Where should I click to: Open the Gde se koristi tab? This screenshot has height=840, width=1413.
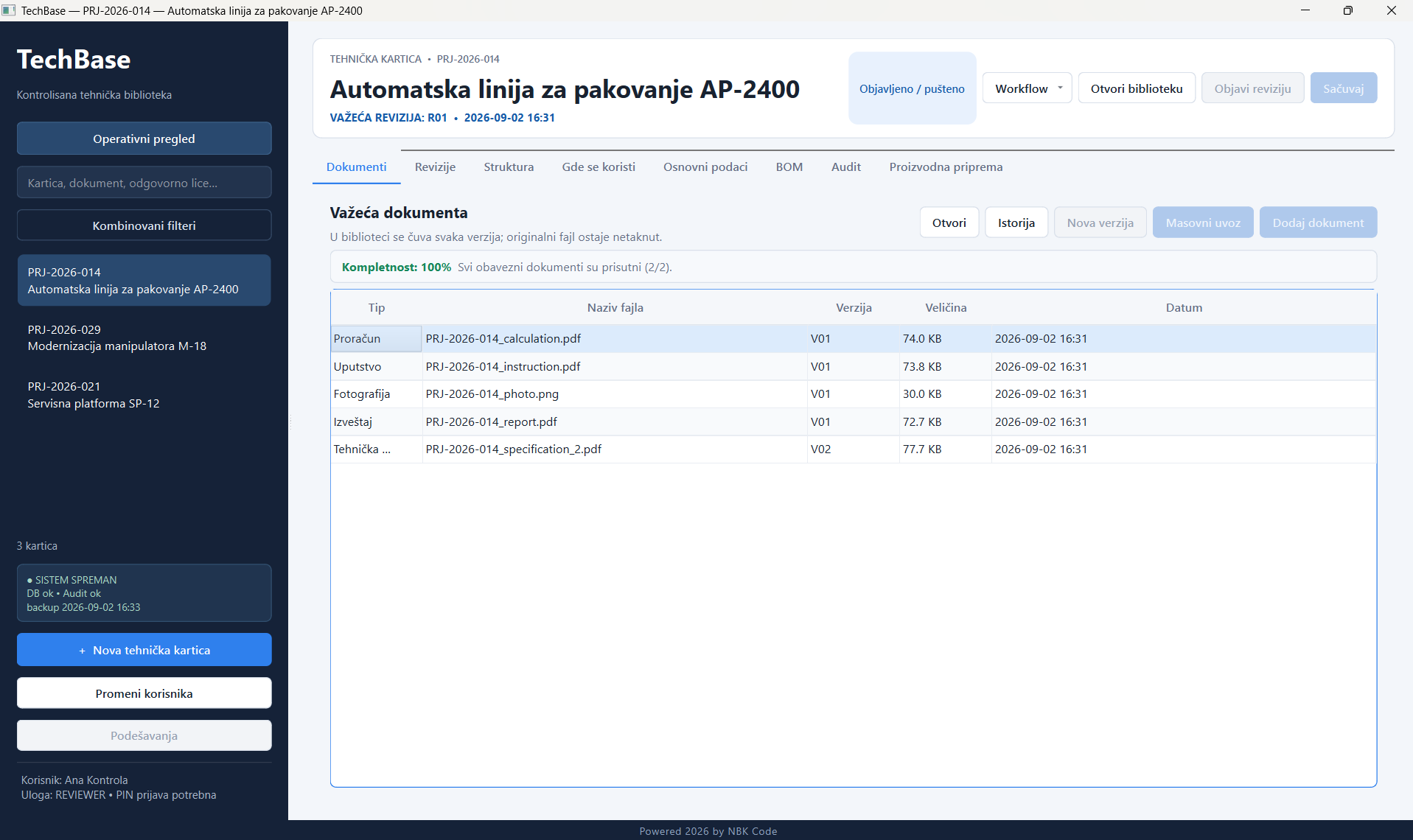click(599, 167)
